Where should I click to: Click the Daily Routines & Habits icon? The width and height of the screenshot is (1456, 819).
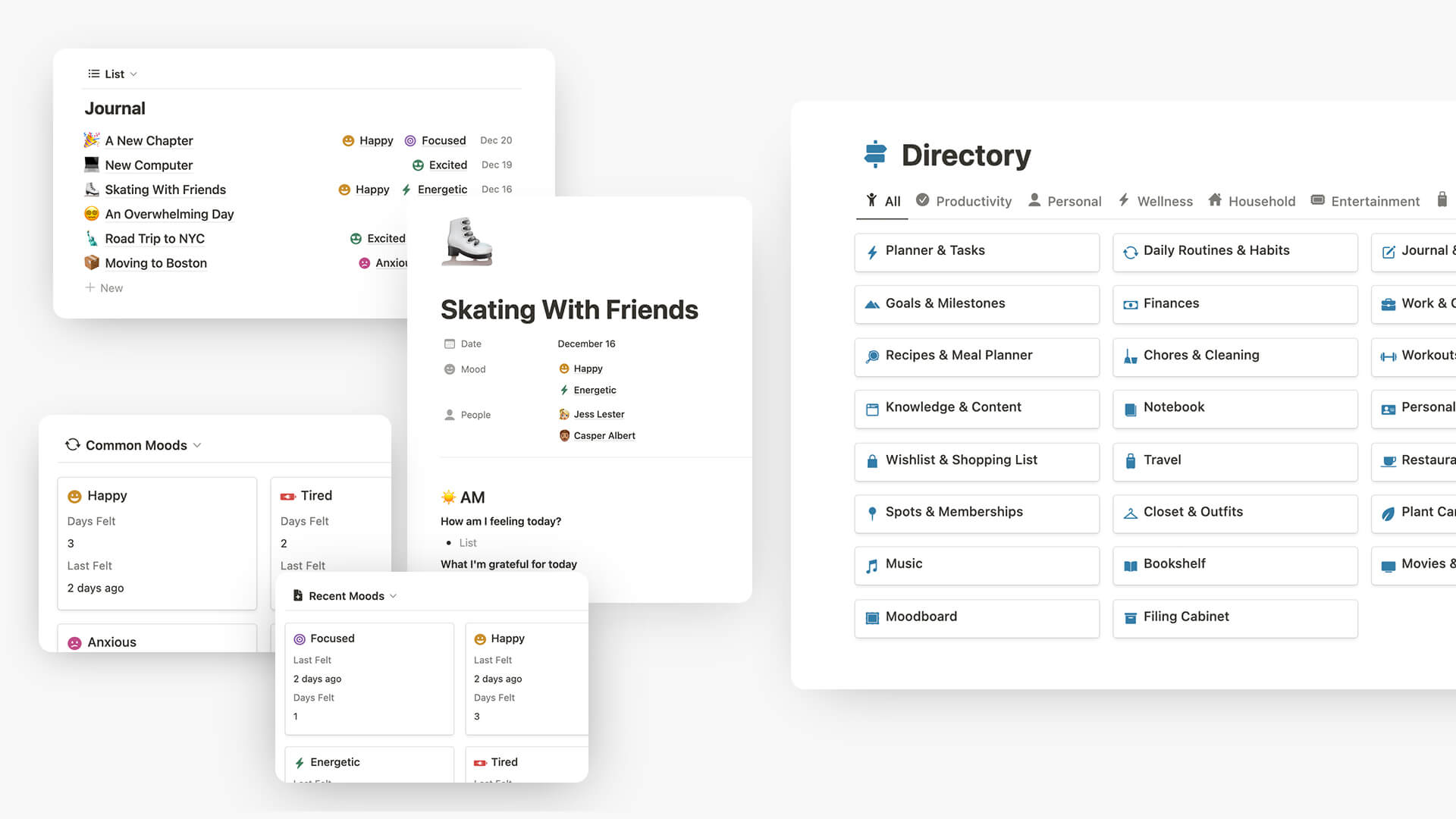1131,250
